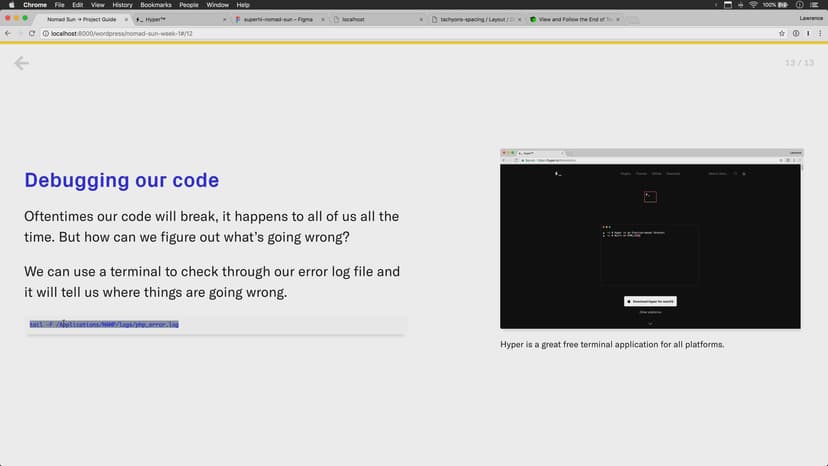
Task: Switch to the View and Follow the End tab
Action: (573, 20)
